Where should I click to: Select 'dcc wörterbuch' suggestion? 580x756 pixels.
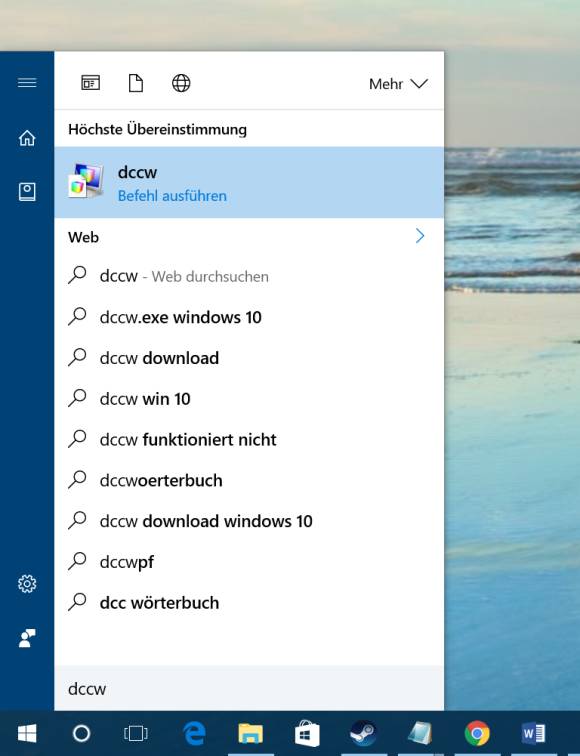click(249, 603)
